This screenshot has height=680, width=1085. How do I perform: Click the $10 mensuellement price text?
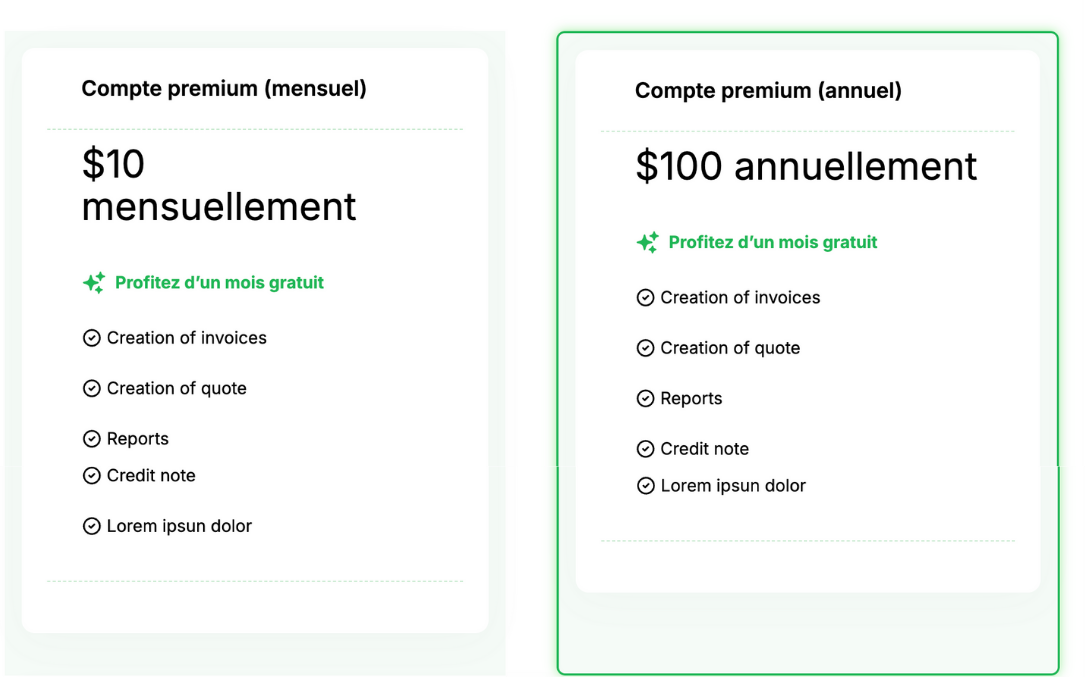click(x=218, y=186)
